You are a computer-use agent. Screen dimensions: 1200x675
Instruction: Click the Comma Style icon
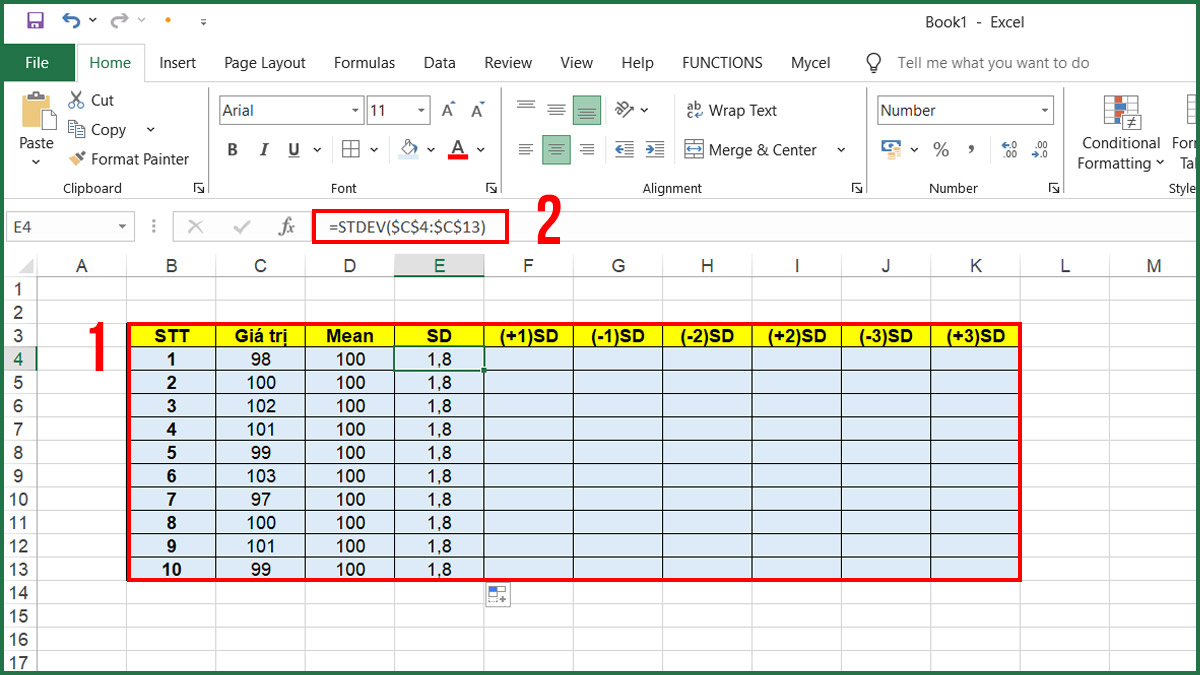tap(972, 149)
